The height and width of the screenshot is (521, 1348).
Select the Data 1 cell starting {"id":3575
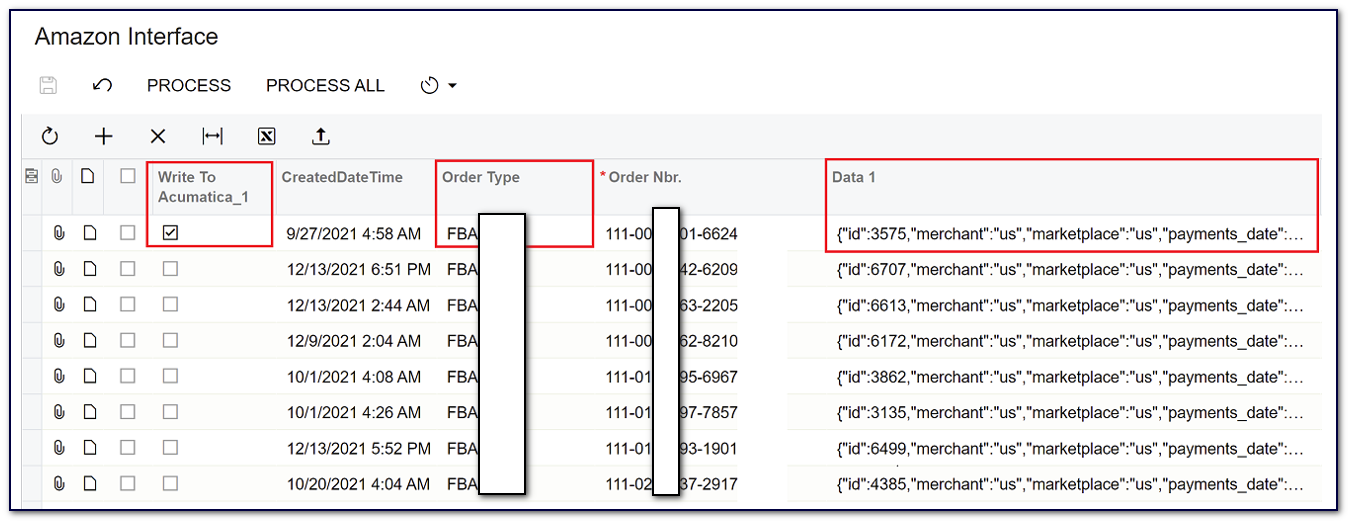1070,234
